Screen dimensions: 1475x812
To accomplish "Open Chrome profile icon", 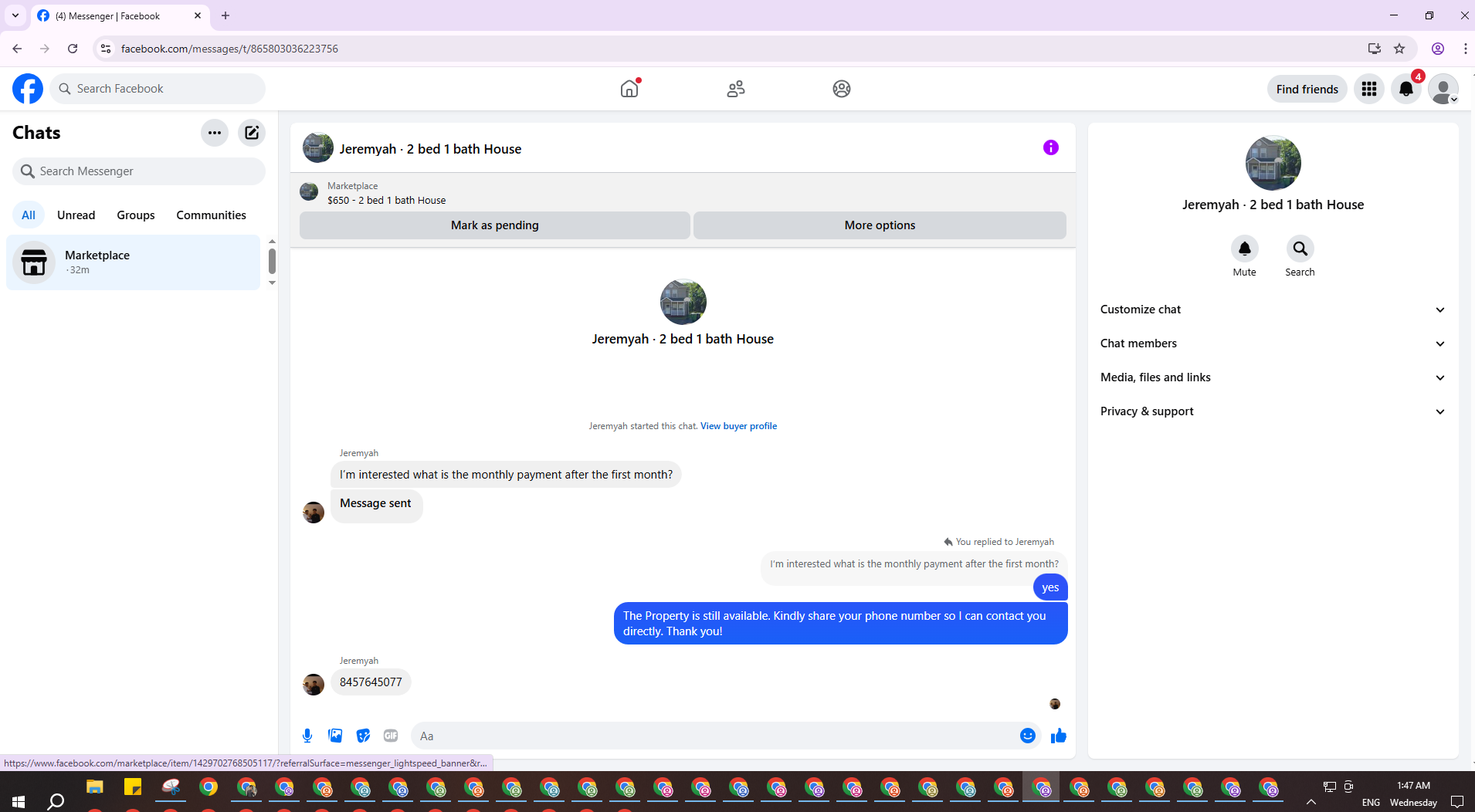I will pyautogui.click(x=1438, y=49).
